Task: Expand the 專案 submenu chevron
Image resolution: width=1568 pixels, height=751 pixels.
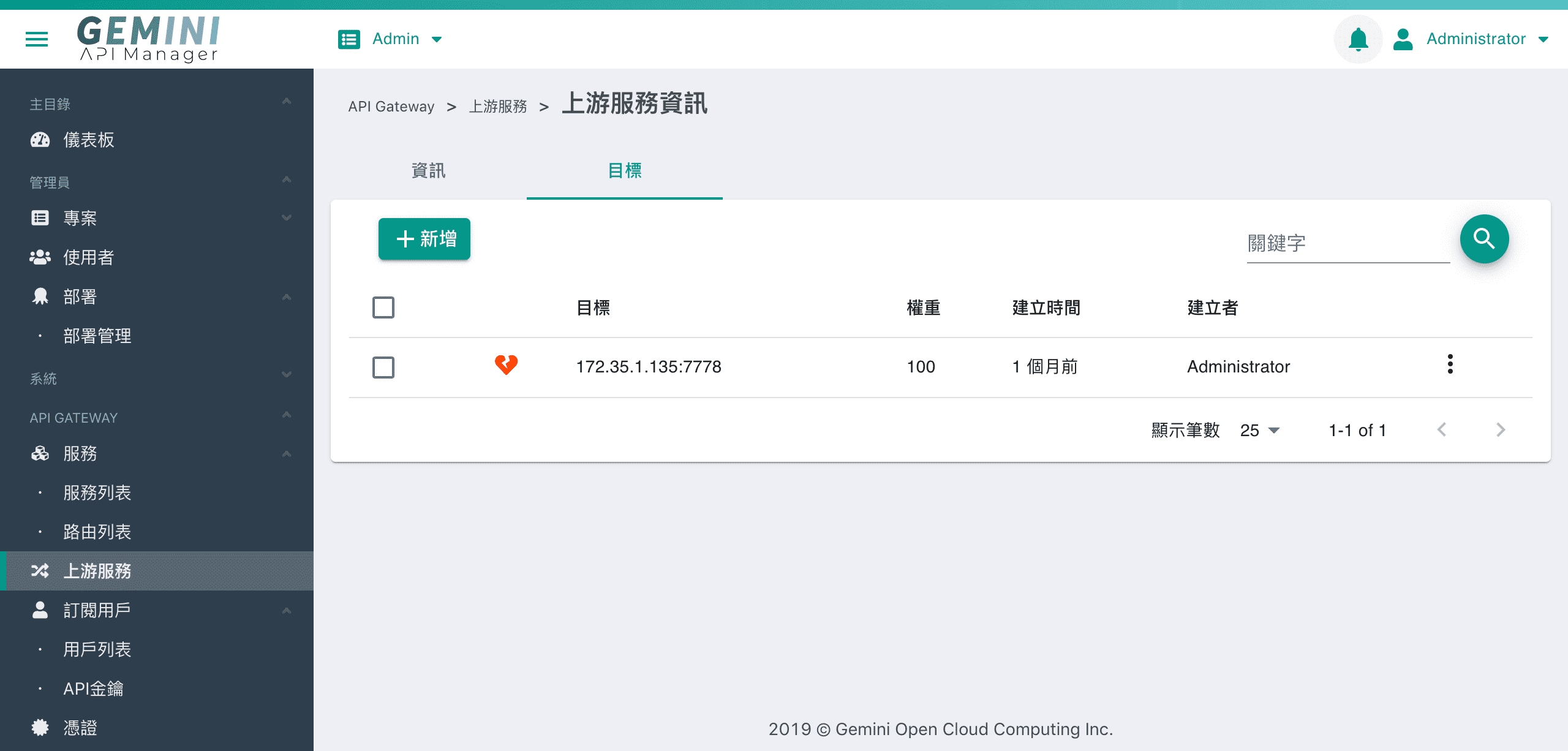Action: [287, 218]
